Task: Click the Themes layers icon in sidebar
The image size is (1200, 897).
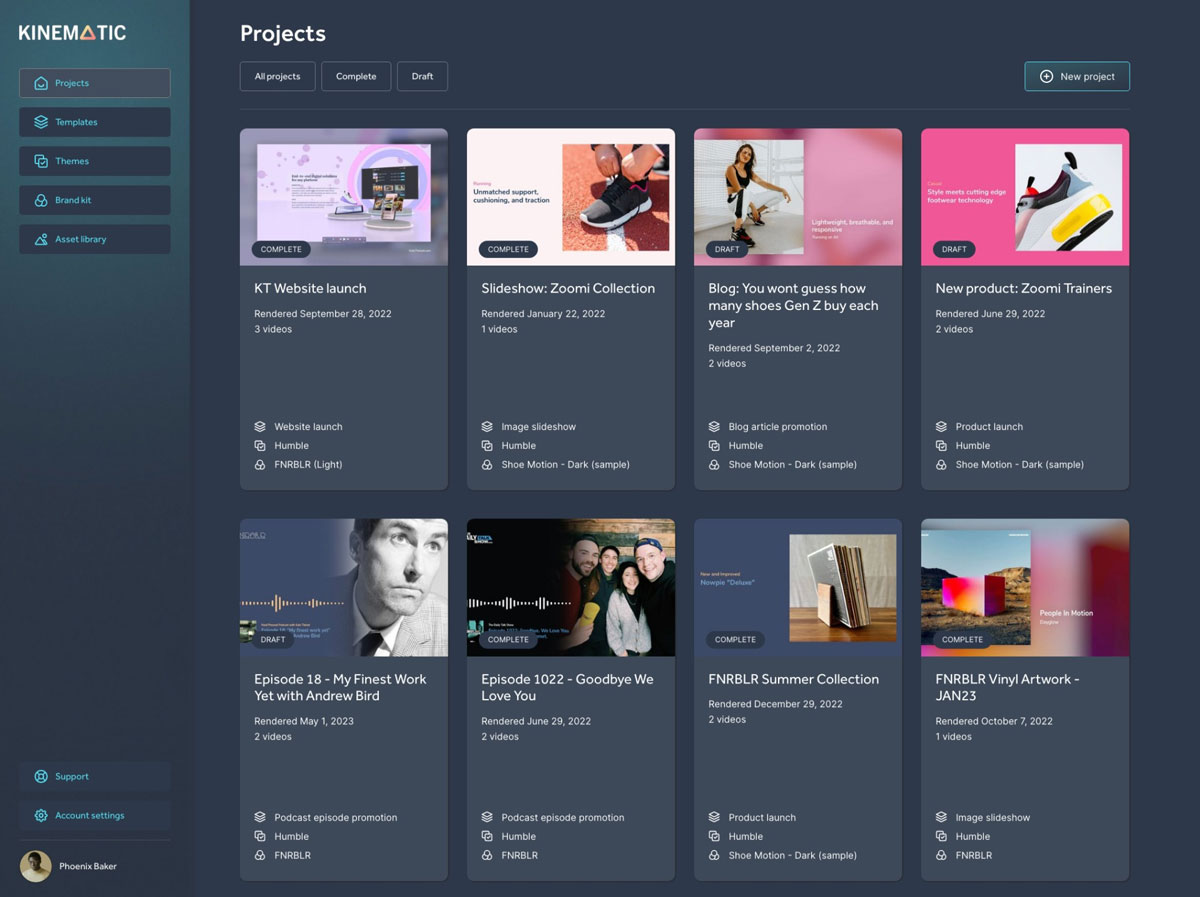Action: [x=41, y=161]
